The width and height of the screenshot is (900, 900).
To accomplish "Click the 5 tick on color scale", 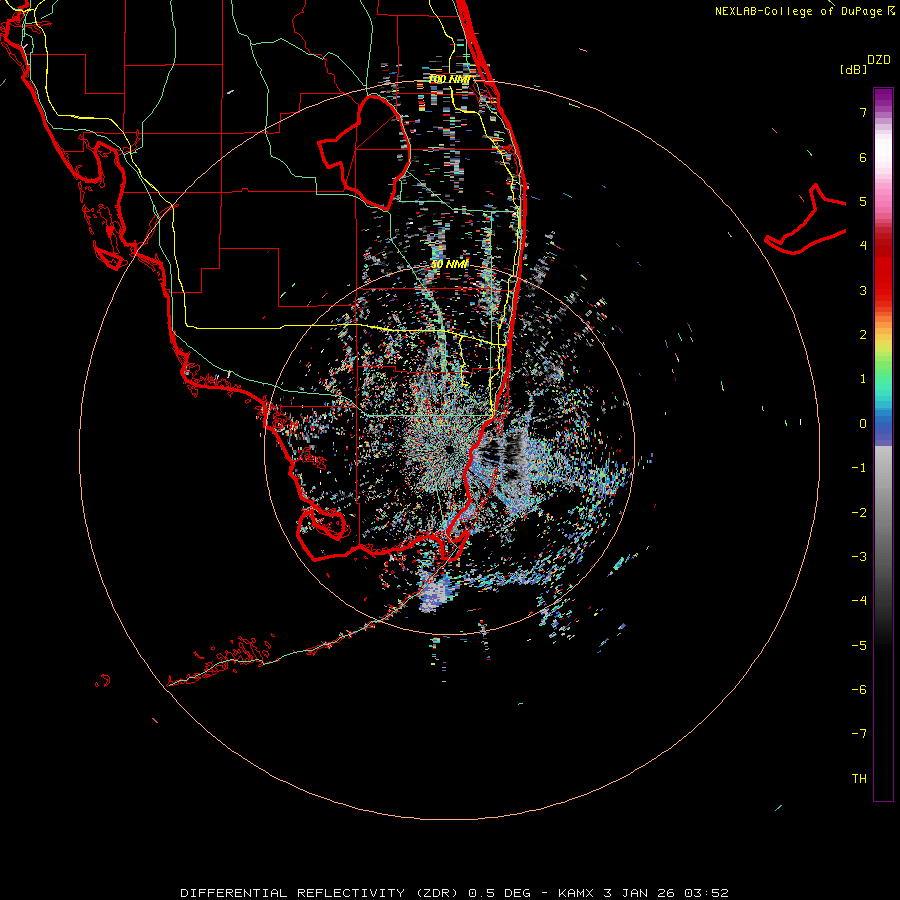I will tap(863, 201).
